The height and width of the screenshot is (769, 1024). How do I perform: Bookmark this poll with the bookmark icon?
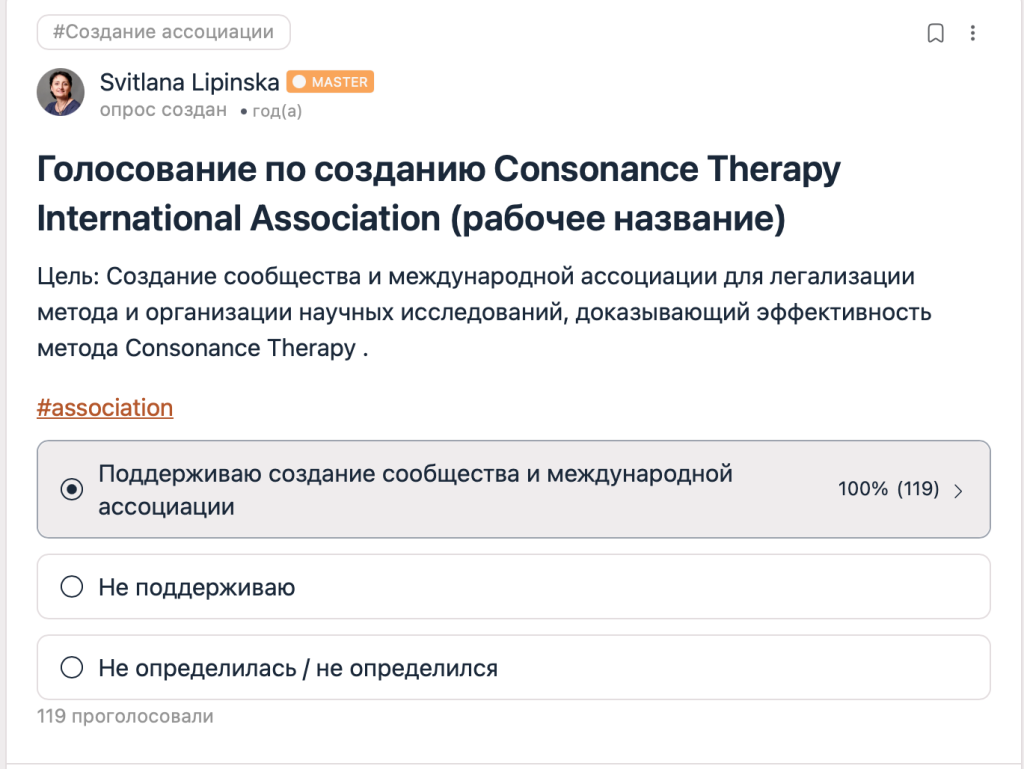[x=935, y=33]
